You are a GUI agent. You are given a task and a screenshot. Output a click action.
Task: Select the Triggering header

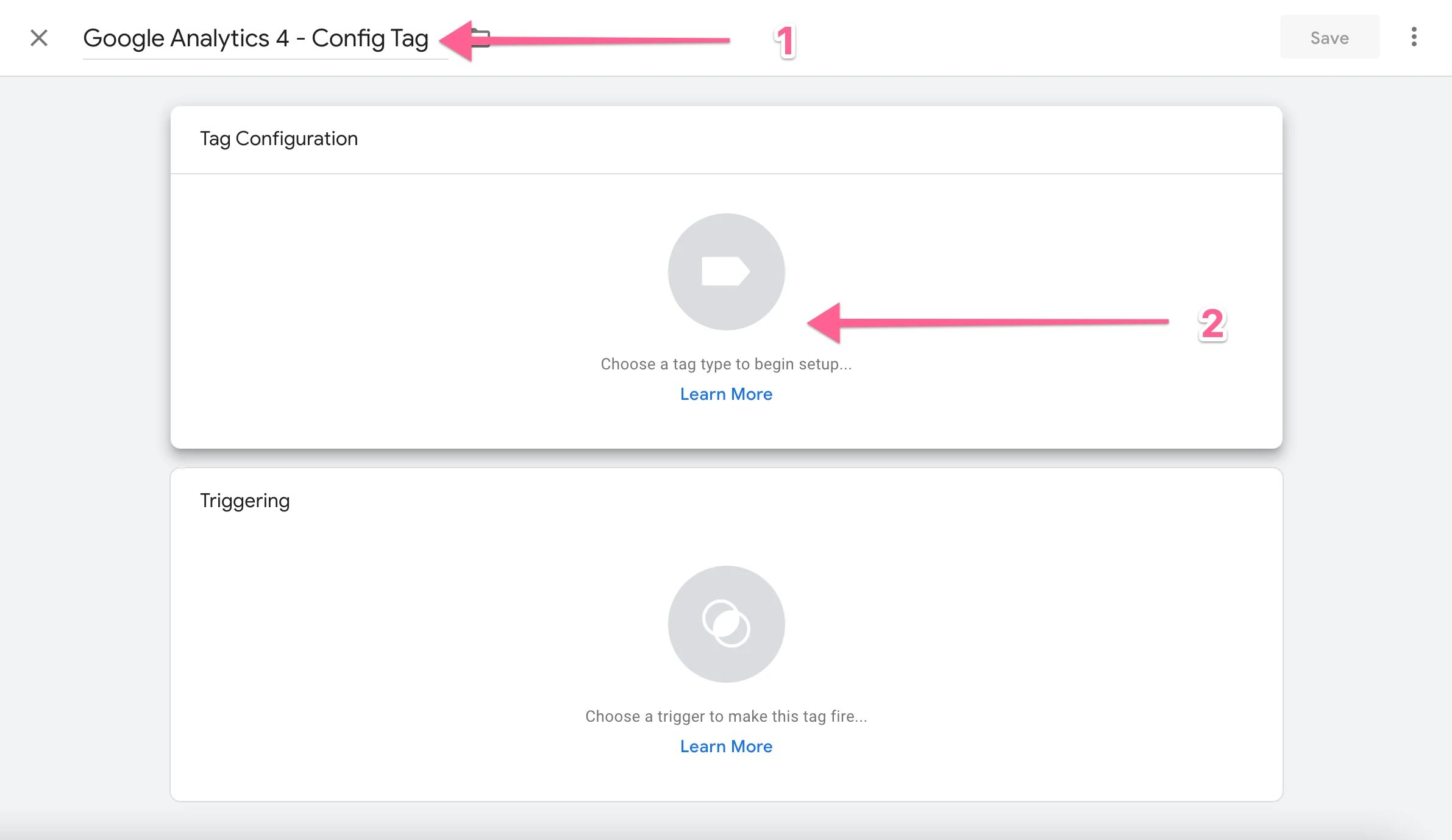pyautogui.click(x=244, y=500)
